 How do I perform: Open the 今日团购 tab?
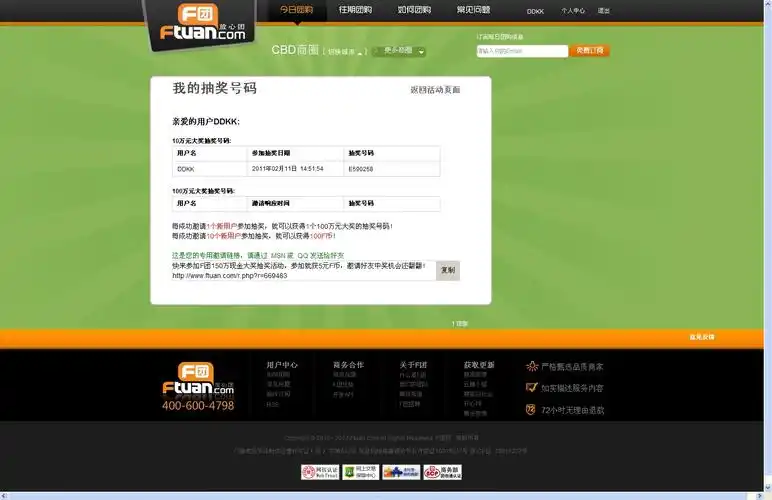[296, 9]
